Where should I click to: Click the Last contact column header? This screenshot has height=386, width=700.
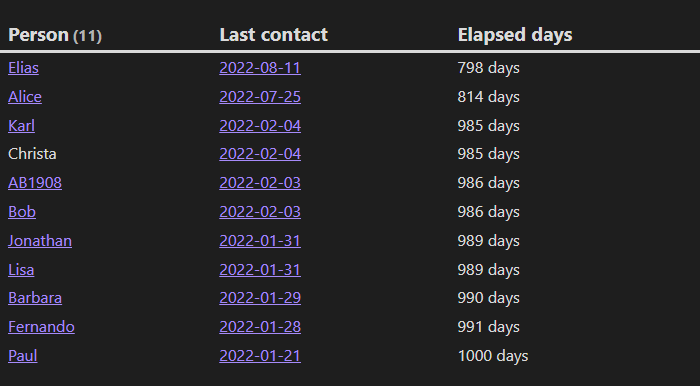pos(274,35)
